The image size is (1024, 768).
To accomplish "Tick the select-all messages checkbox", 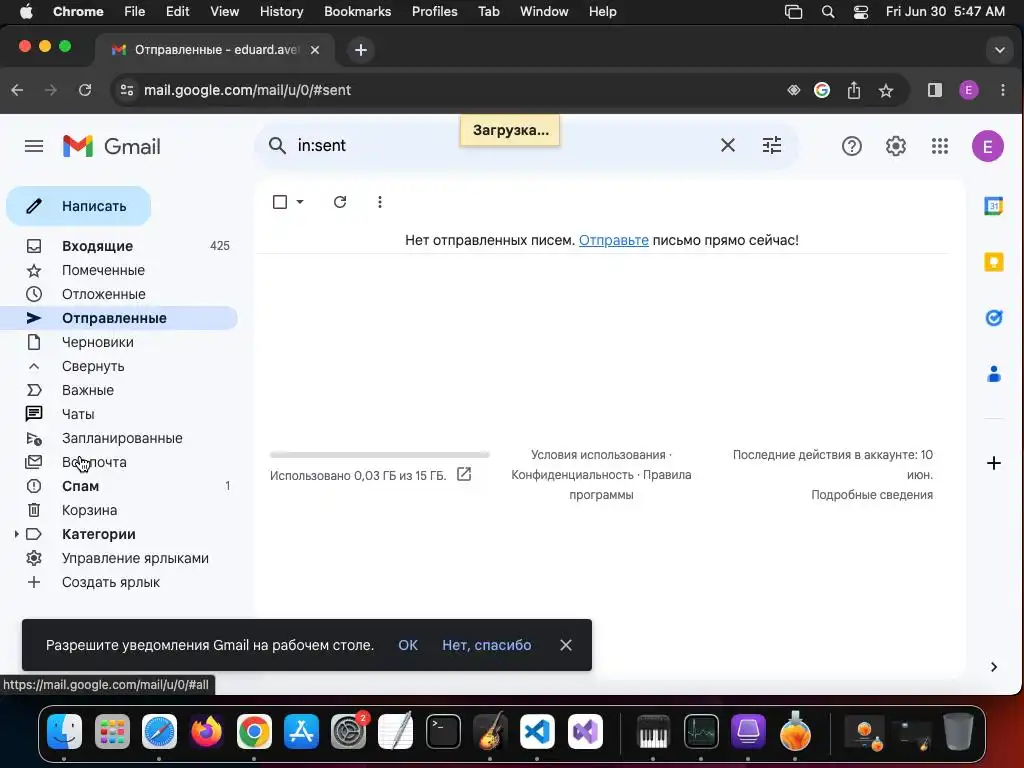I will tap(280, 202).
